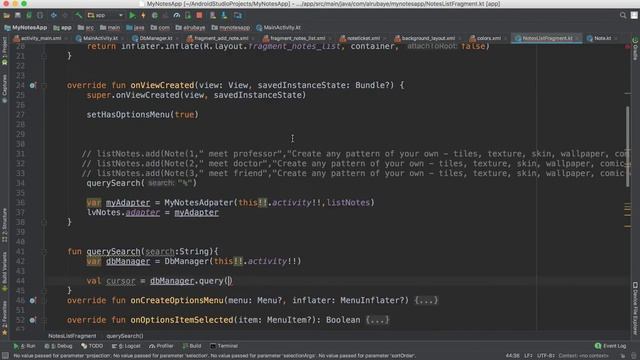The width and height of the screenshot is (640, 360).
Task: Click the java folder breadcrumb
Action: (x=136, y=28)
